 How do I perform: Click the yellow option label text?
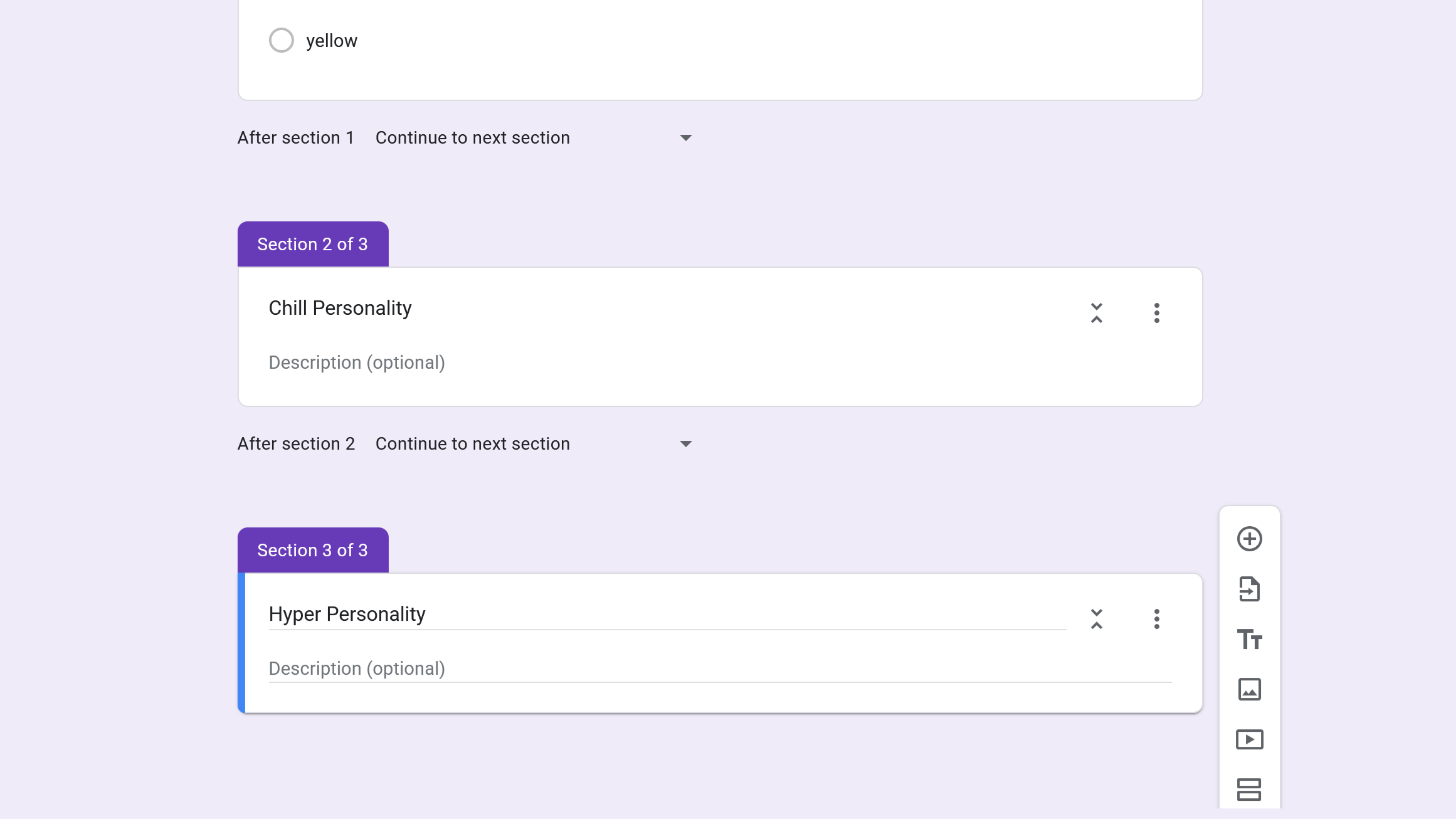(x=332, y=41)
